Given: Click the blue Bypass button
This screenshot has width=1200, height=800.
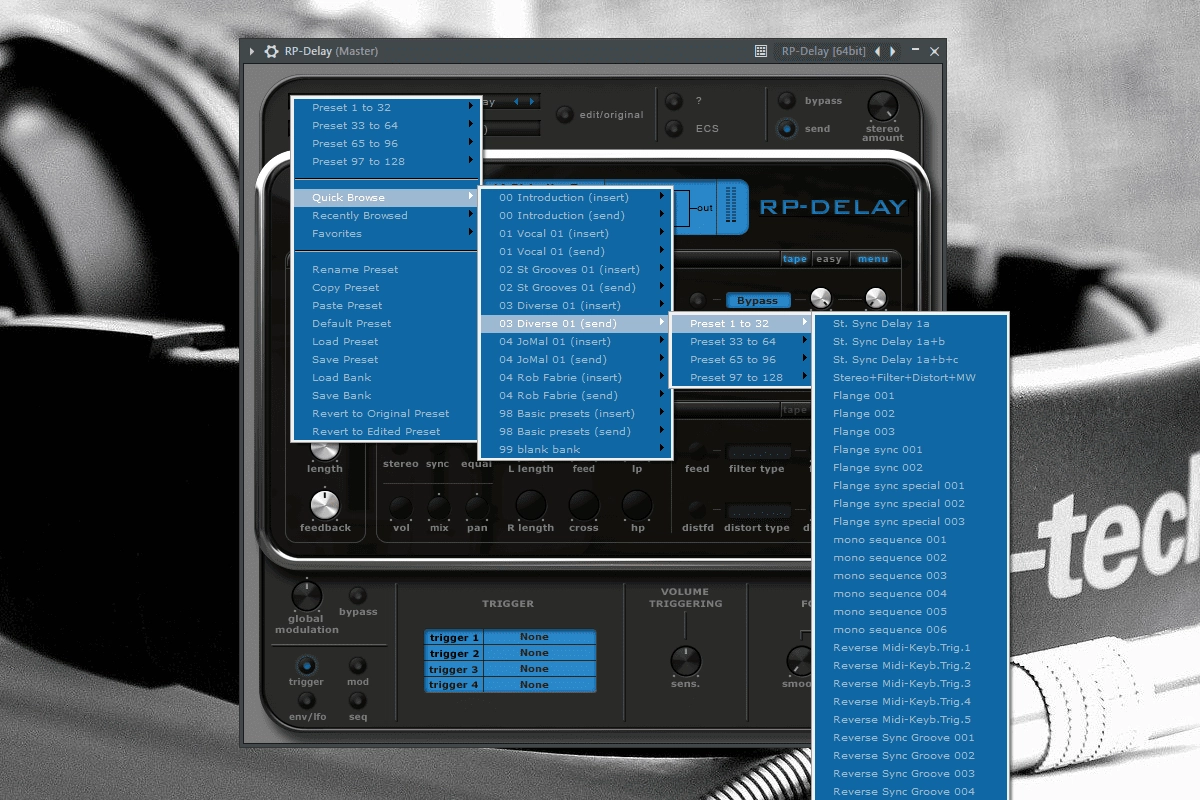Looking at the screenshot, I should click(x=757, y=300).
